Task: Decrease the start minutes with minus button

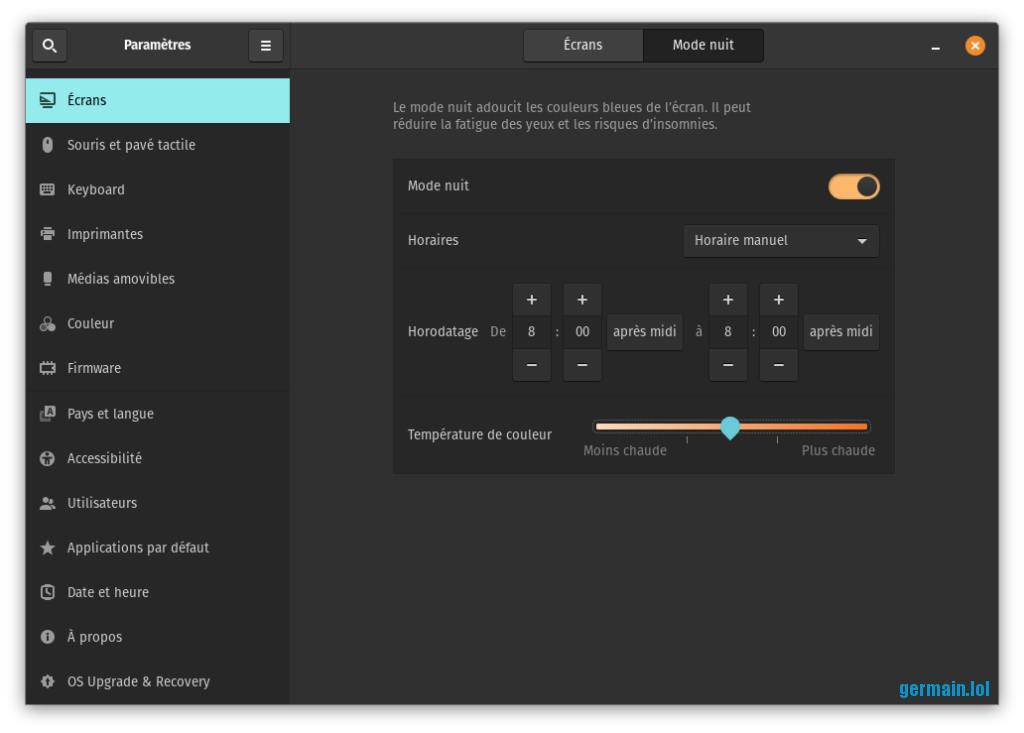Action: pos(583,365)
